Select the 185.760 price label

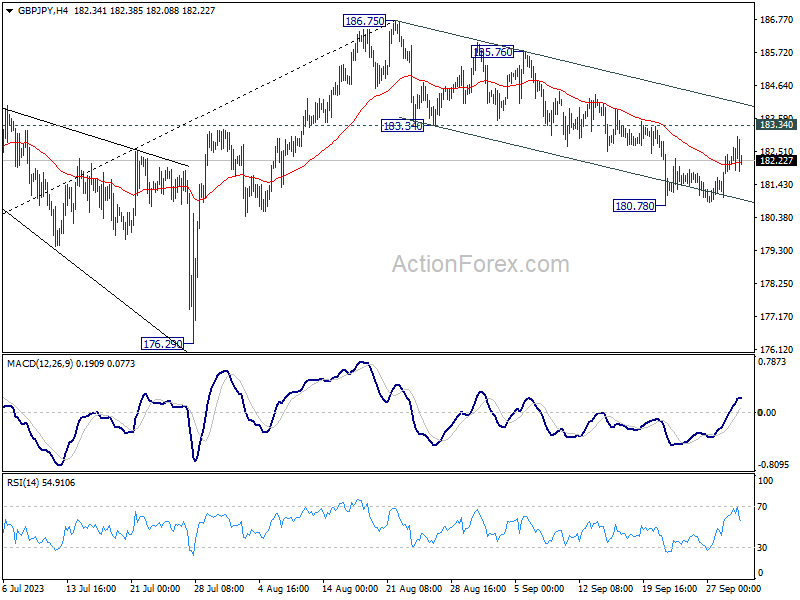pos(492,52)
